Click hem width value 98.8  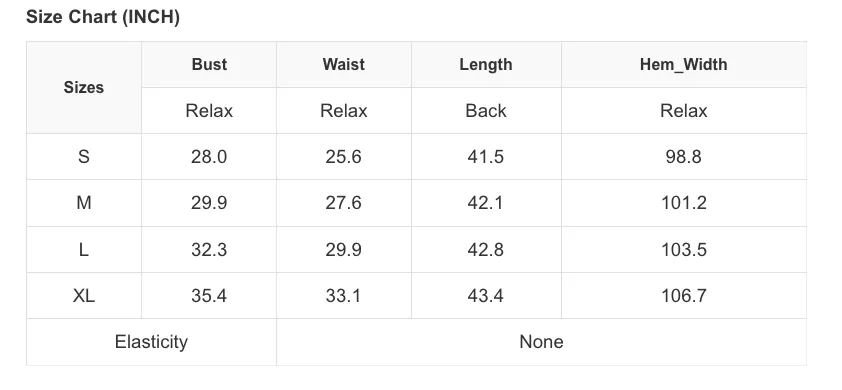684,157
